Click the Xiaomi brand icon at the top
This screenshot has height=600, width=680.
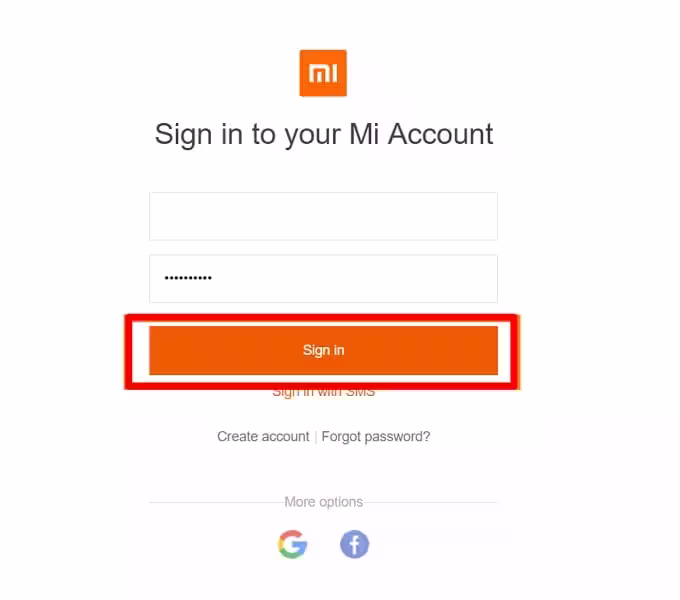(323, 73)
